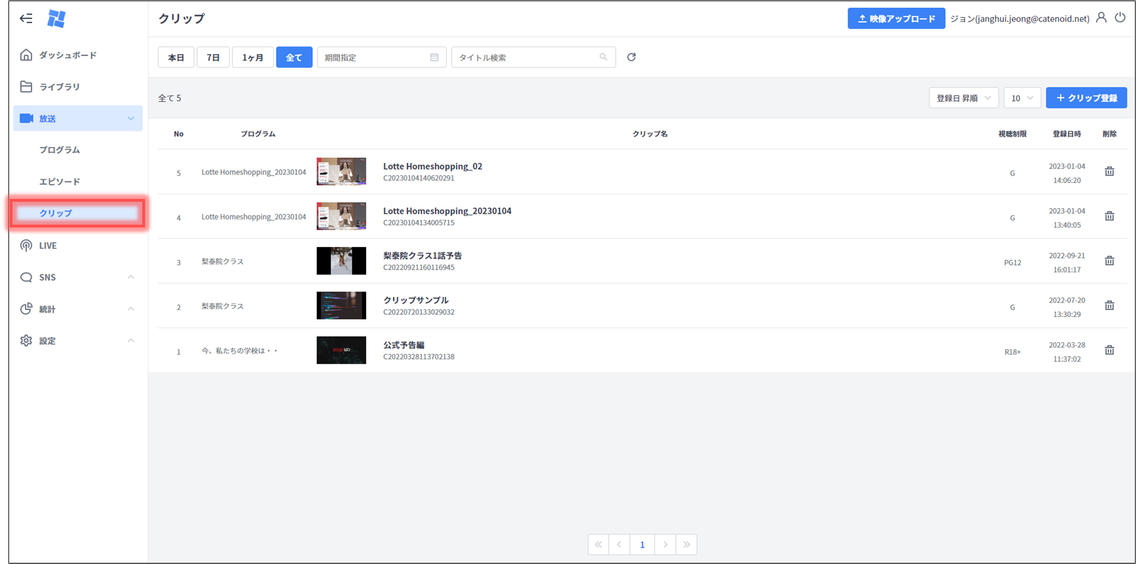
Task: Go to エピソード in the sidebar
Action: pos(59,182)
